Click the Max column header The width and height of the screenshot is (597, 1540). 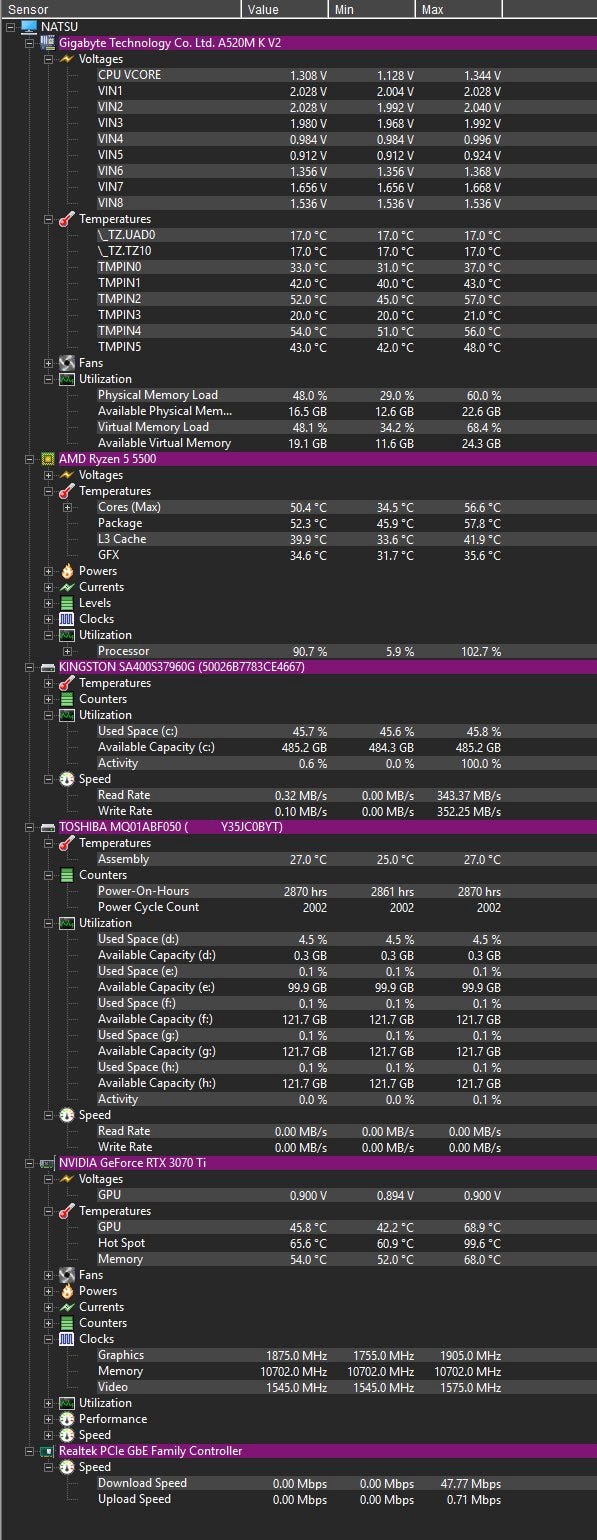click(x=459, y=9)
